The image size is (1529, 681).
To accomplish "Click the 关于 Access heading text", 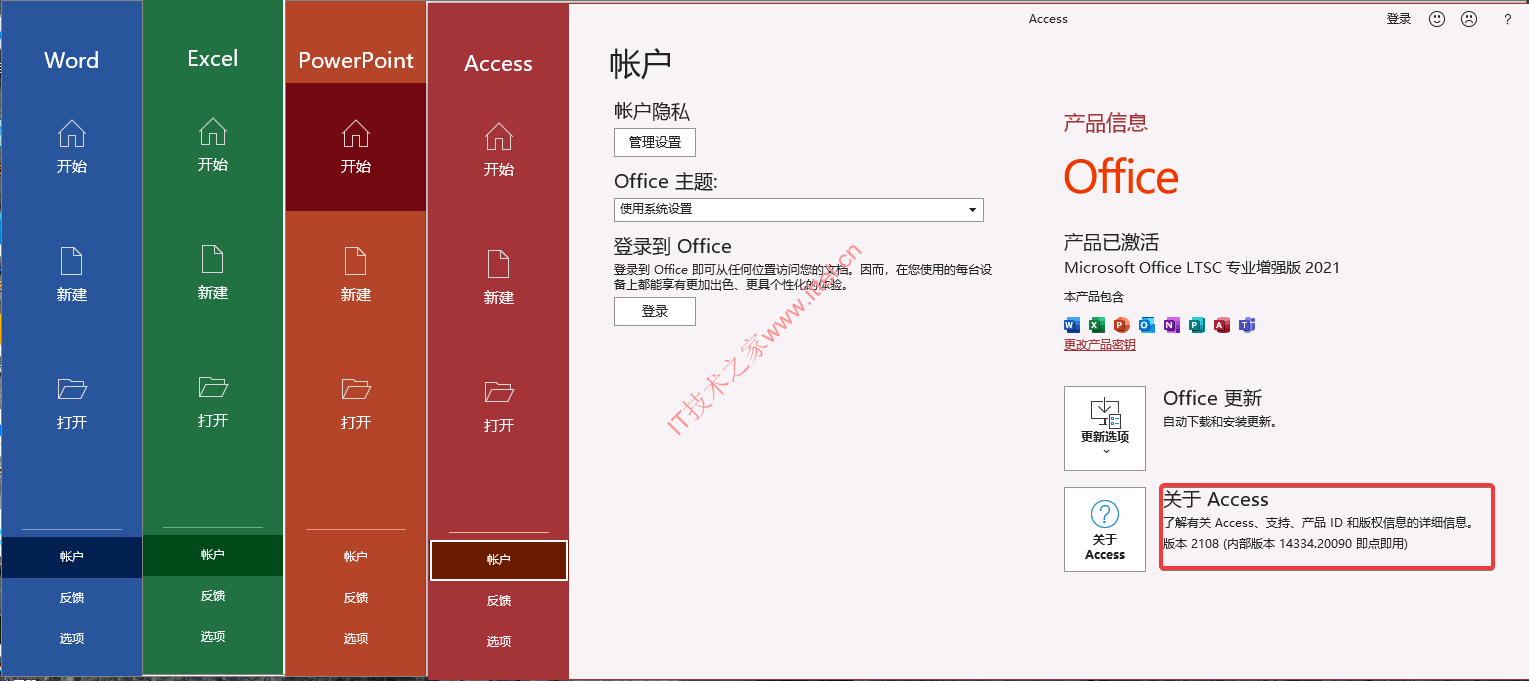I will pos(1216,500).
